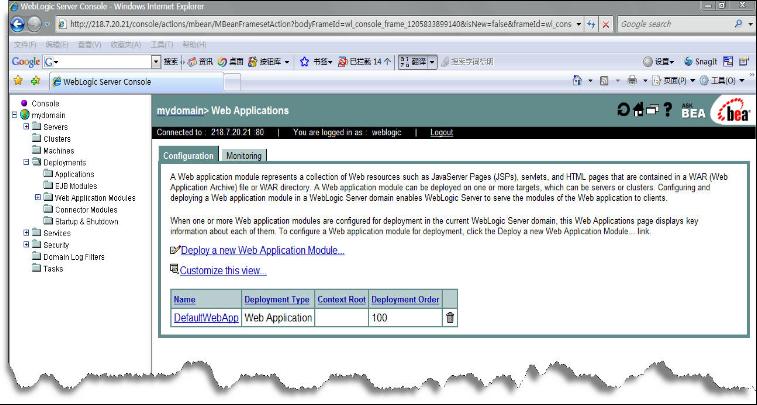Switch to the Monitoring tab

point(244,155)
